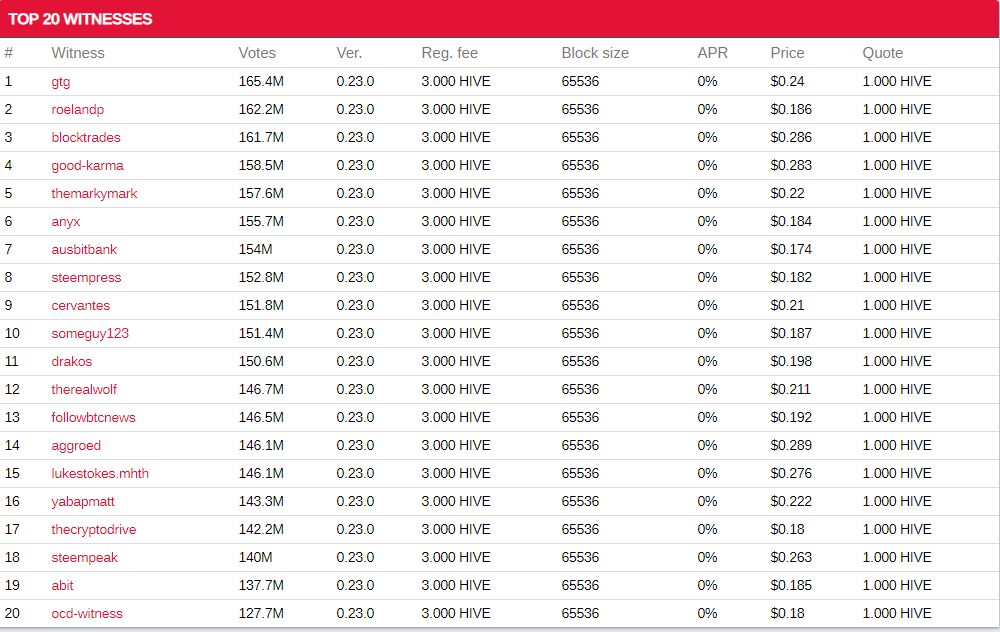Click the Witness column header
Viewport: 1000px width, 632px height.
click(78, 54)
